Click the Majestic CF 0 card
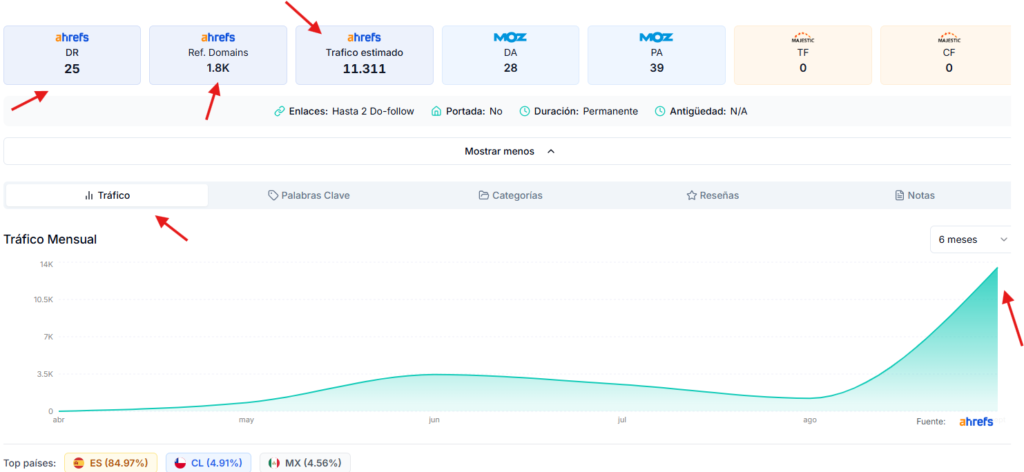The height and width of the screenshot is (472, 1024). [x=946, y=55]
